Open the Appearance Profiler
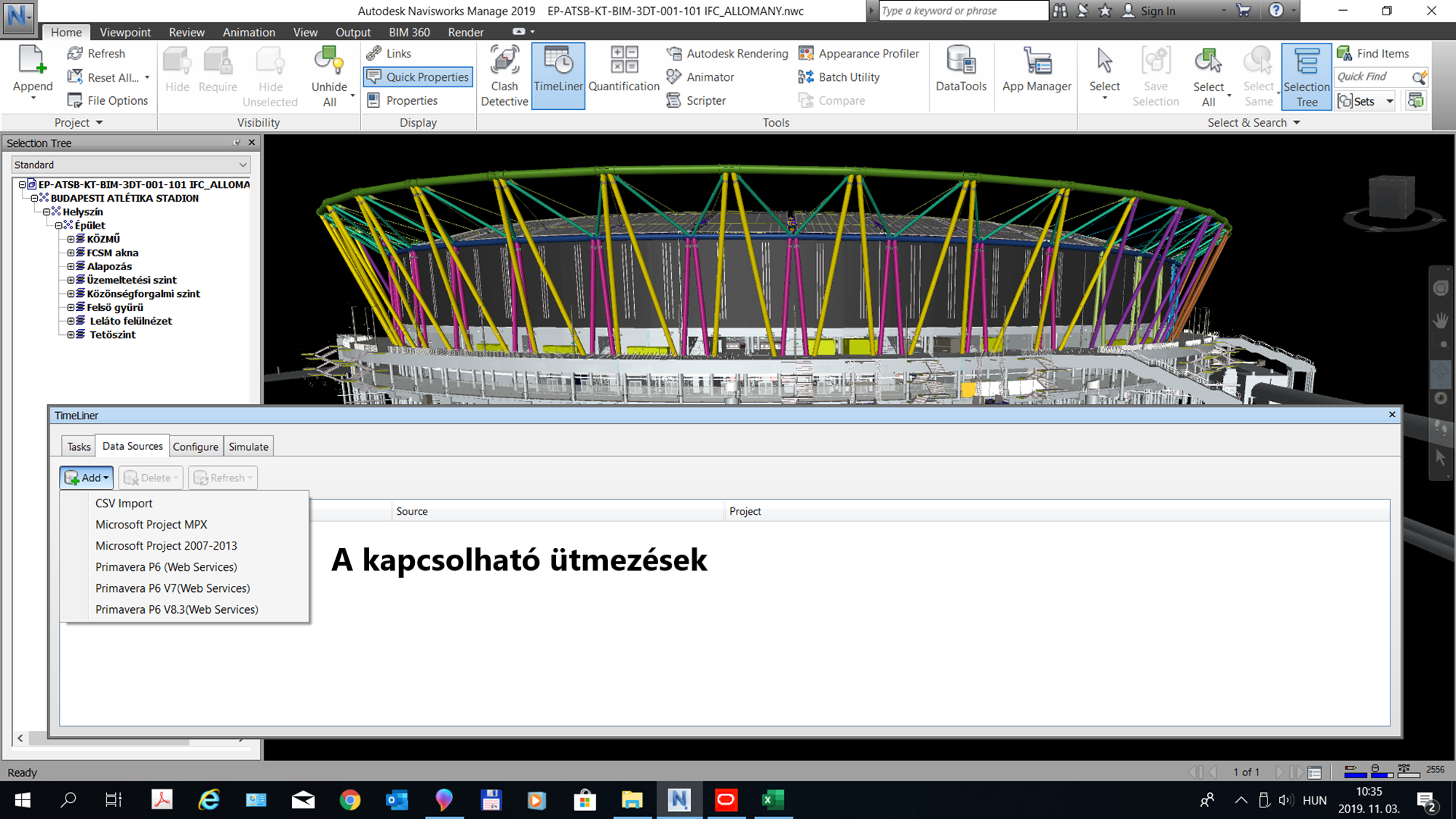This screenshot has height=819, width=1456. (859, 53)
